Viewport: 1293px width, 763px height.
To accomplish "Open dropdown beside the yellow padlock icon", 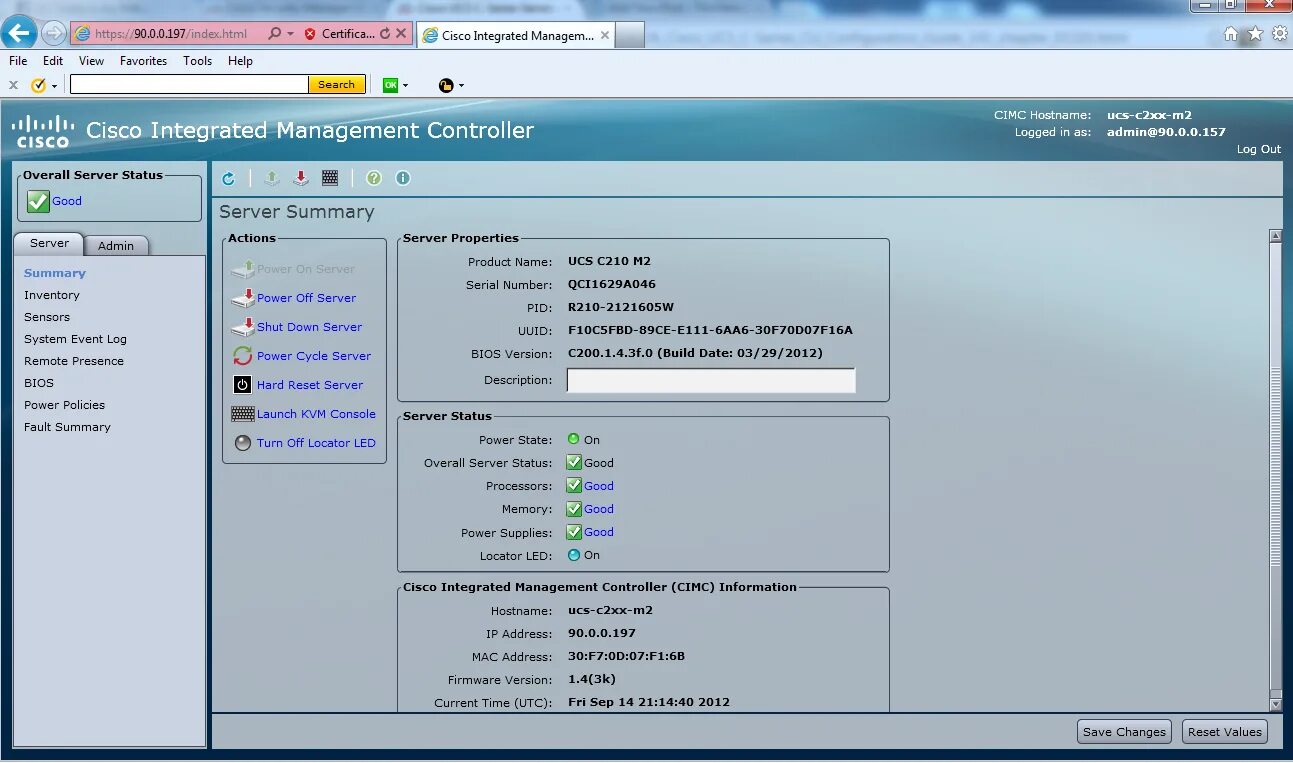I will (x=461, y=86).
